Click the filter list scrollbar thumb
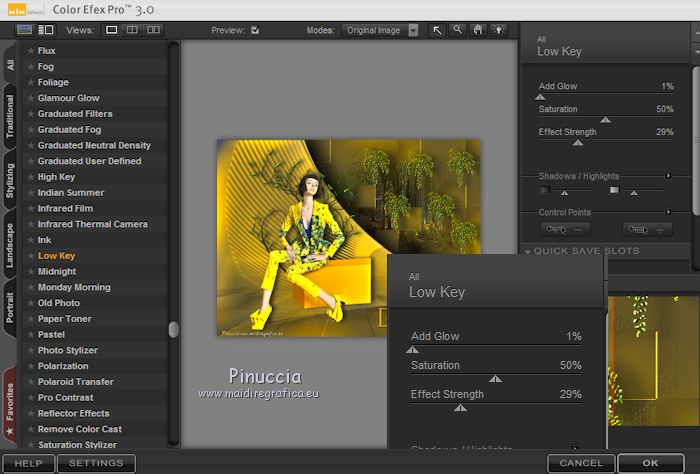The height and width of the screenshot is (474, 700). pos(173,329)
